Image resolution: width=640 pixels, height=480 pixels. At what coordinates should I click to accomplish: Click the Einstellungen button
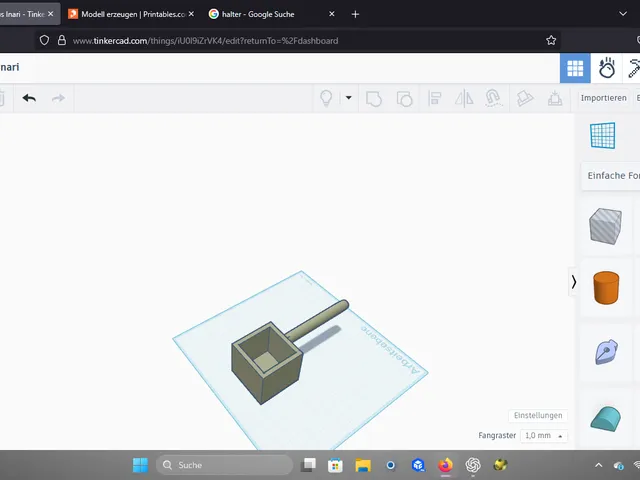[538, 416]
